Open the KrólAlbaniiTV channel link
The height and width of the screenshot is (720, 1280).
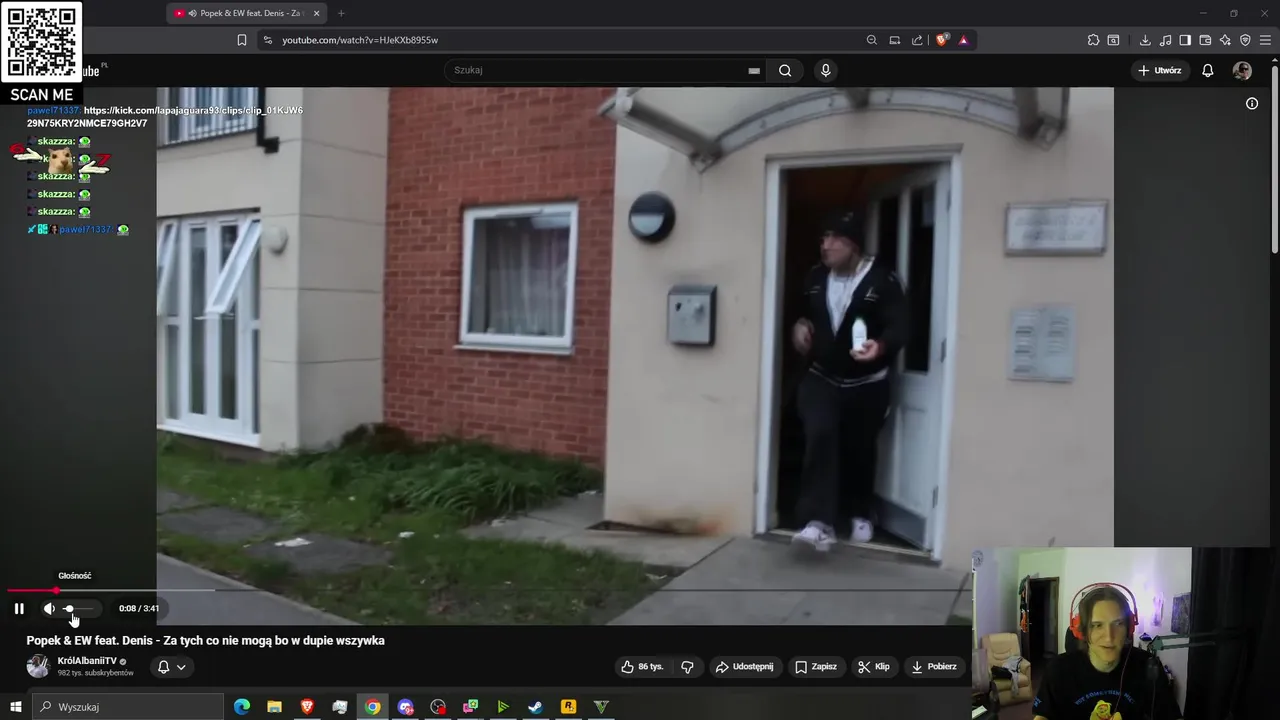[87, 661]
